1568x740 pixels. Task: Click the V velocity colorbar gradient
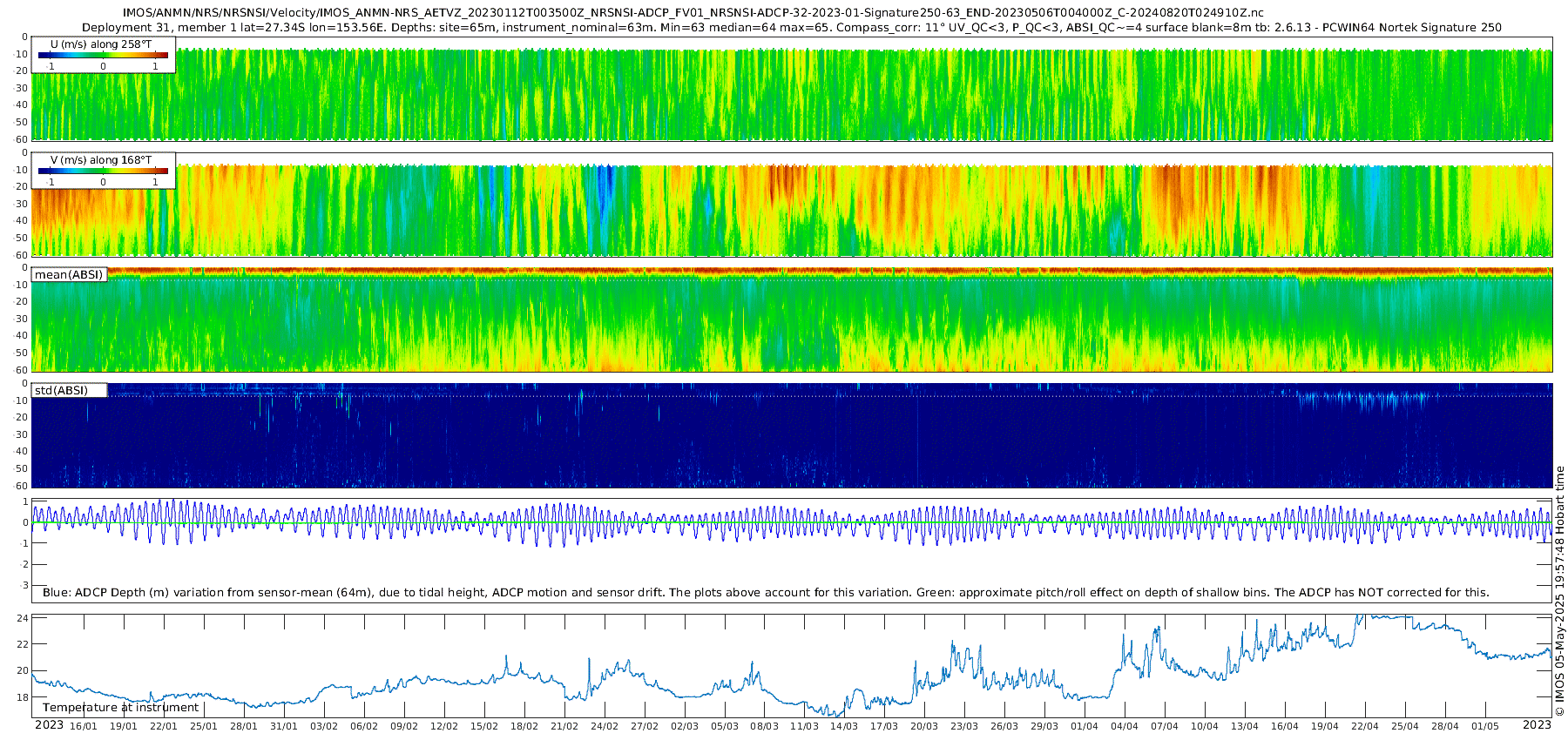pos(103,171)
